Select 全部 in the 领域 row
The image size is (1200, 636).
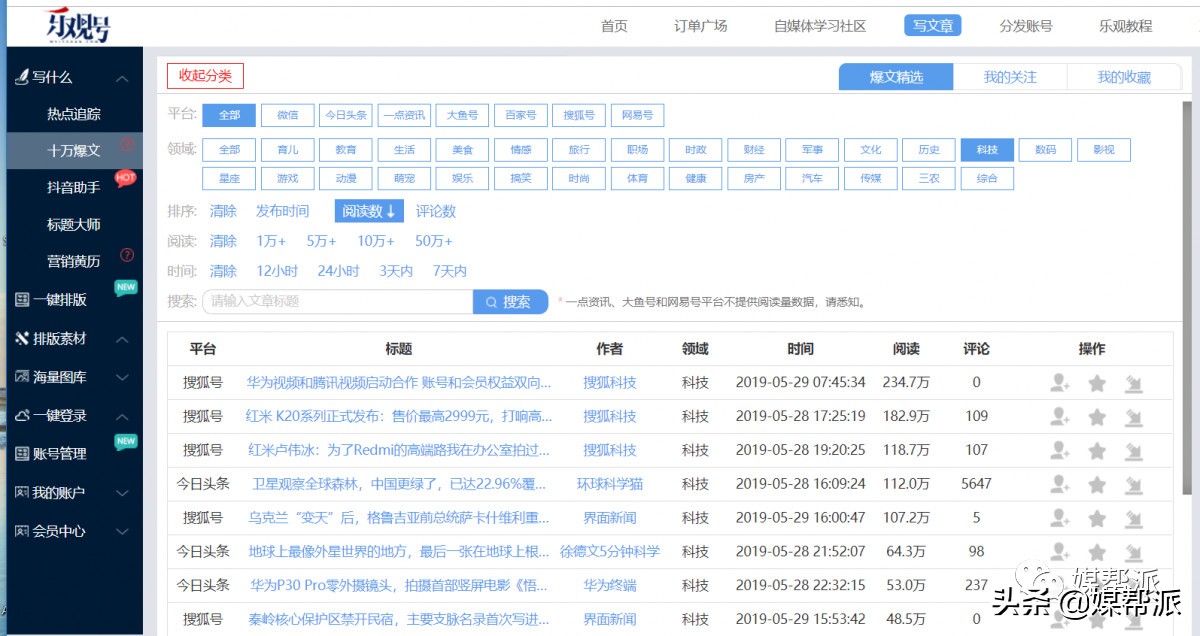click(229, 150)
